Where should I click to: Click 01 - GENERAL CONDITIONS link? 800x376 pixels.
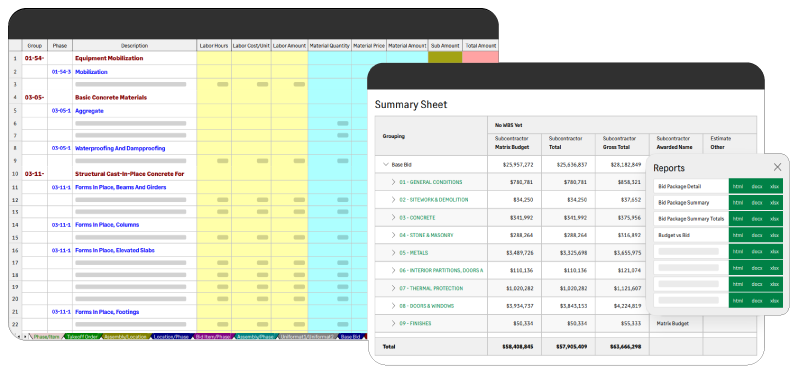(x=431, y=182)
